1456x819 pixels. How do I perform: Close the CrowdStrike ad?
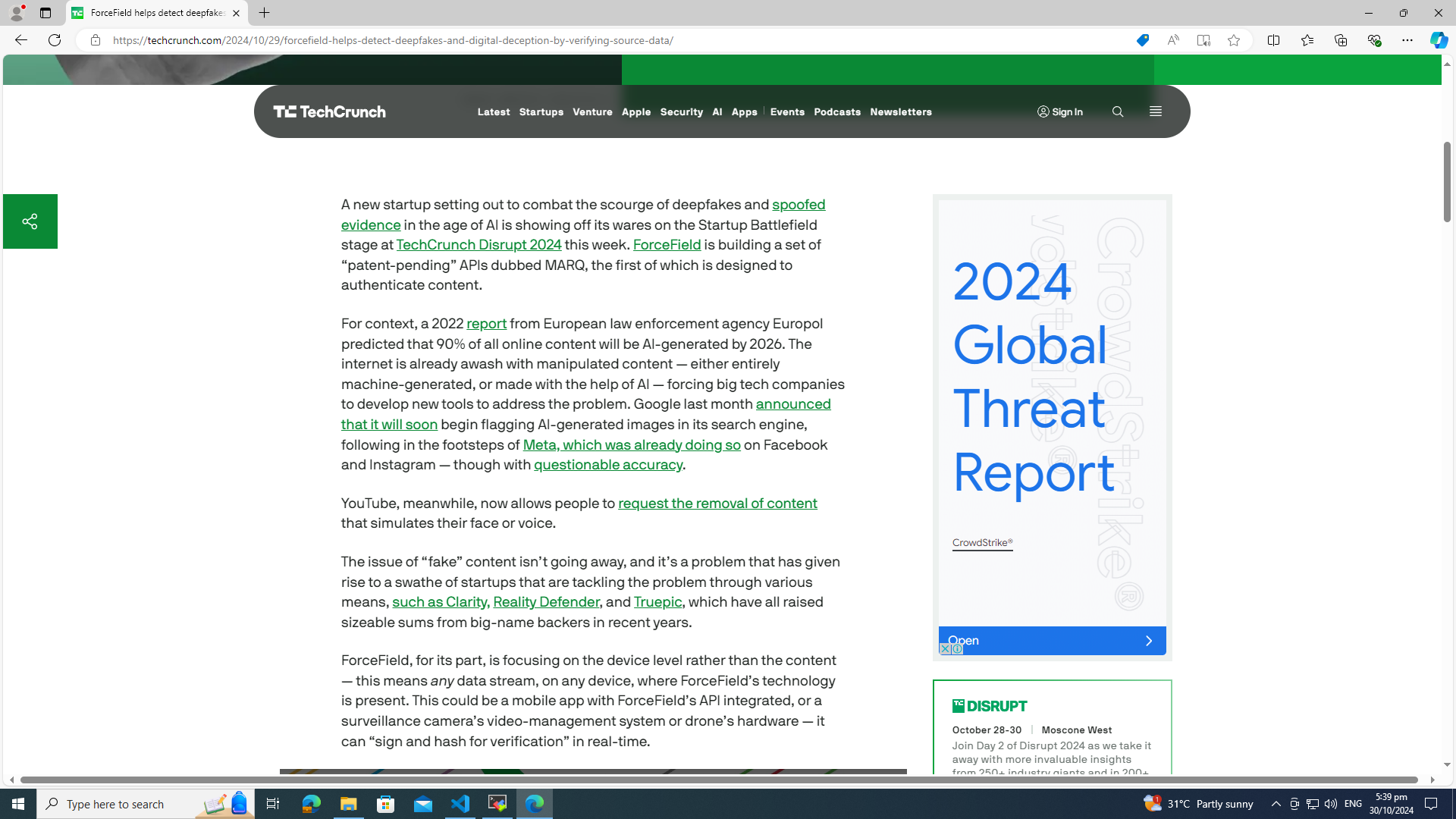pos(944,649)
